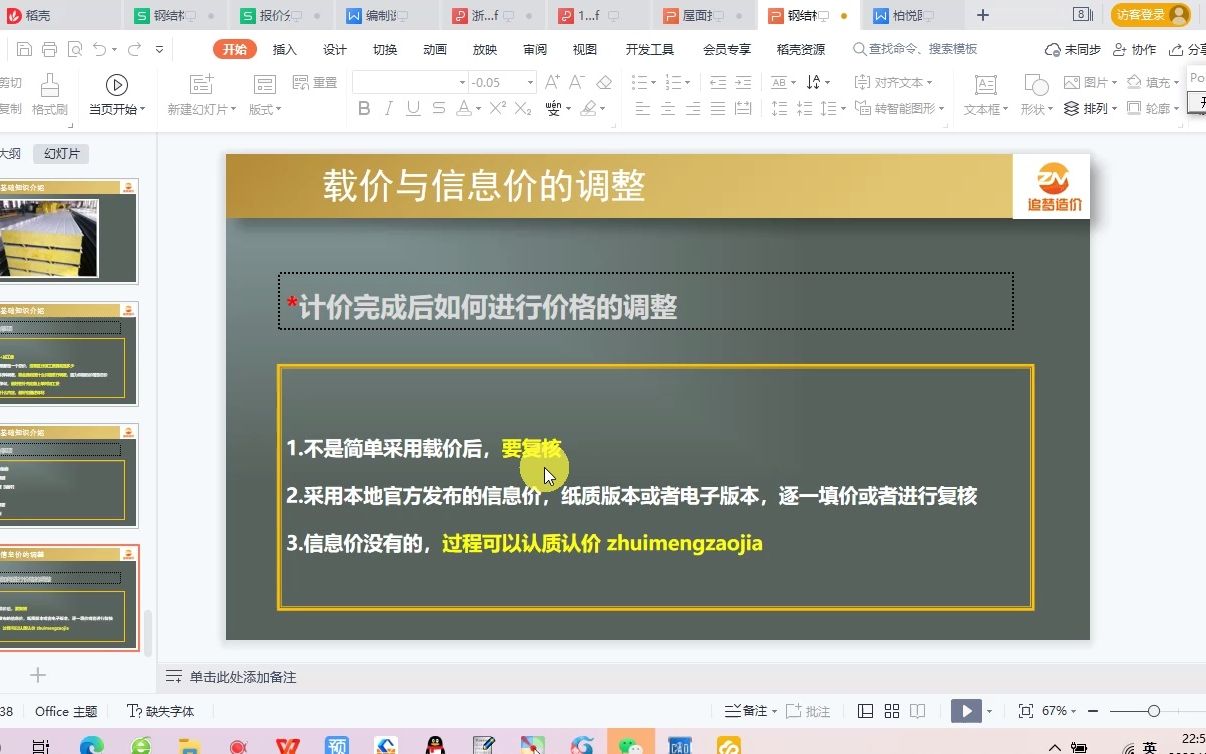This screenshot has height=754, width=1206.
Task: Expand the font size dropdown
Action: click(x=531, y=82)
